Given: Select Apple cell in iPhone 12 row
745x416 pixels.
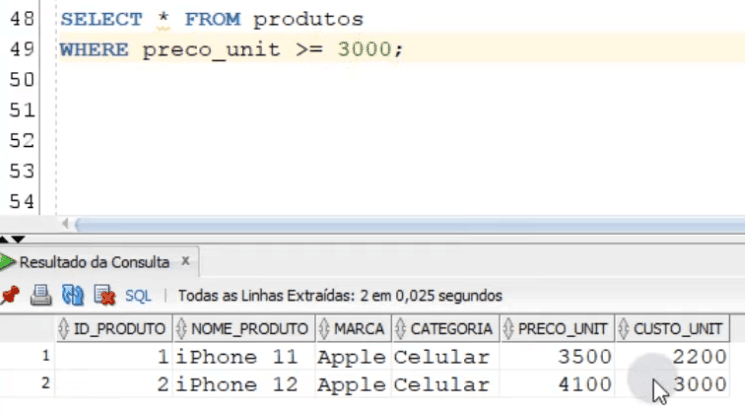Looking at the screenshot, I should (353, 384).
